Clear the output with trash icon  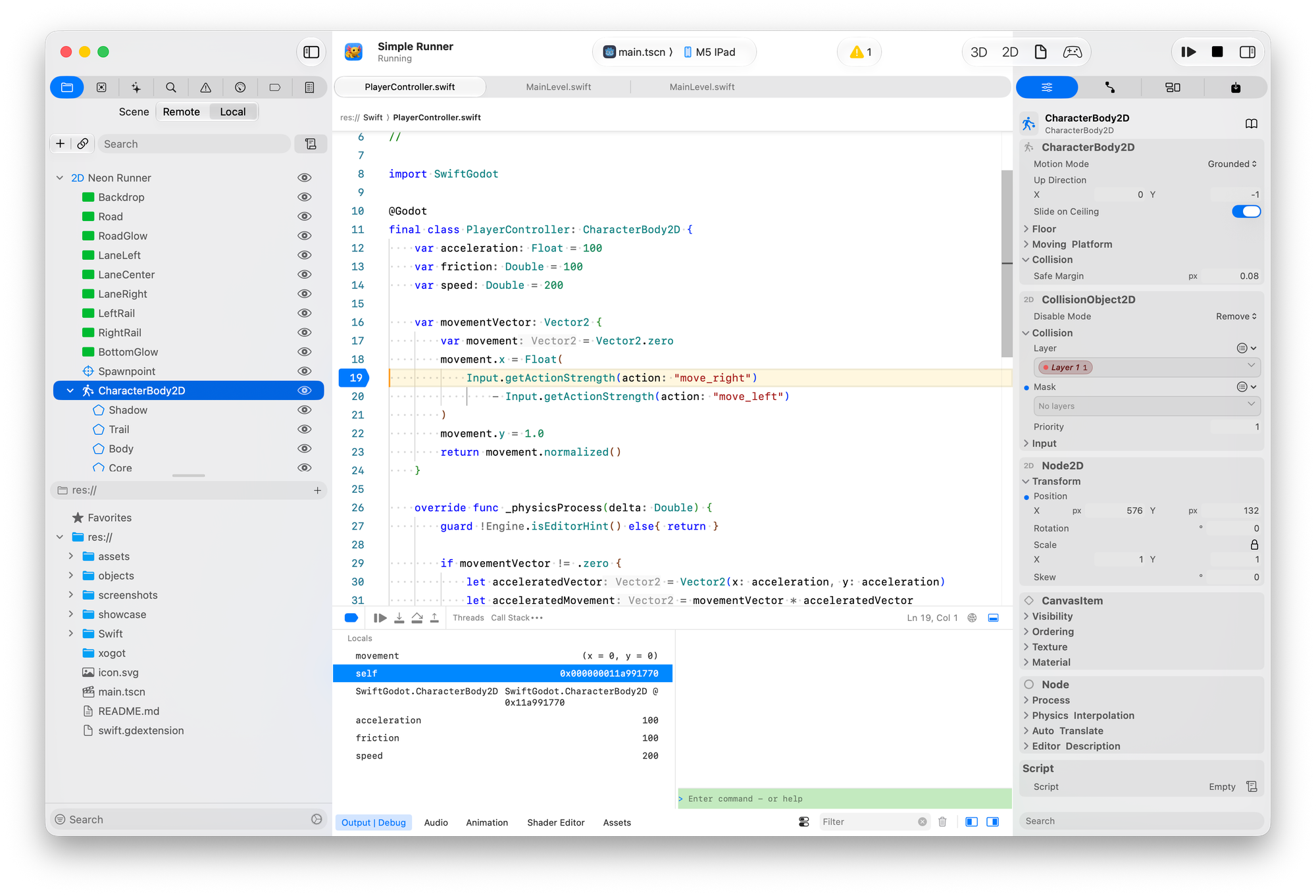click(x=942, y=822)
